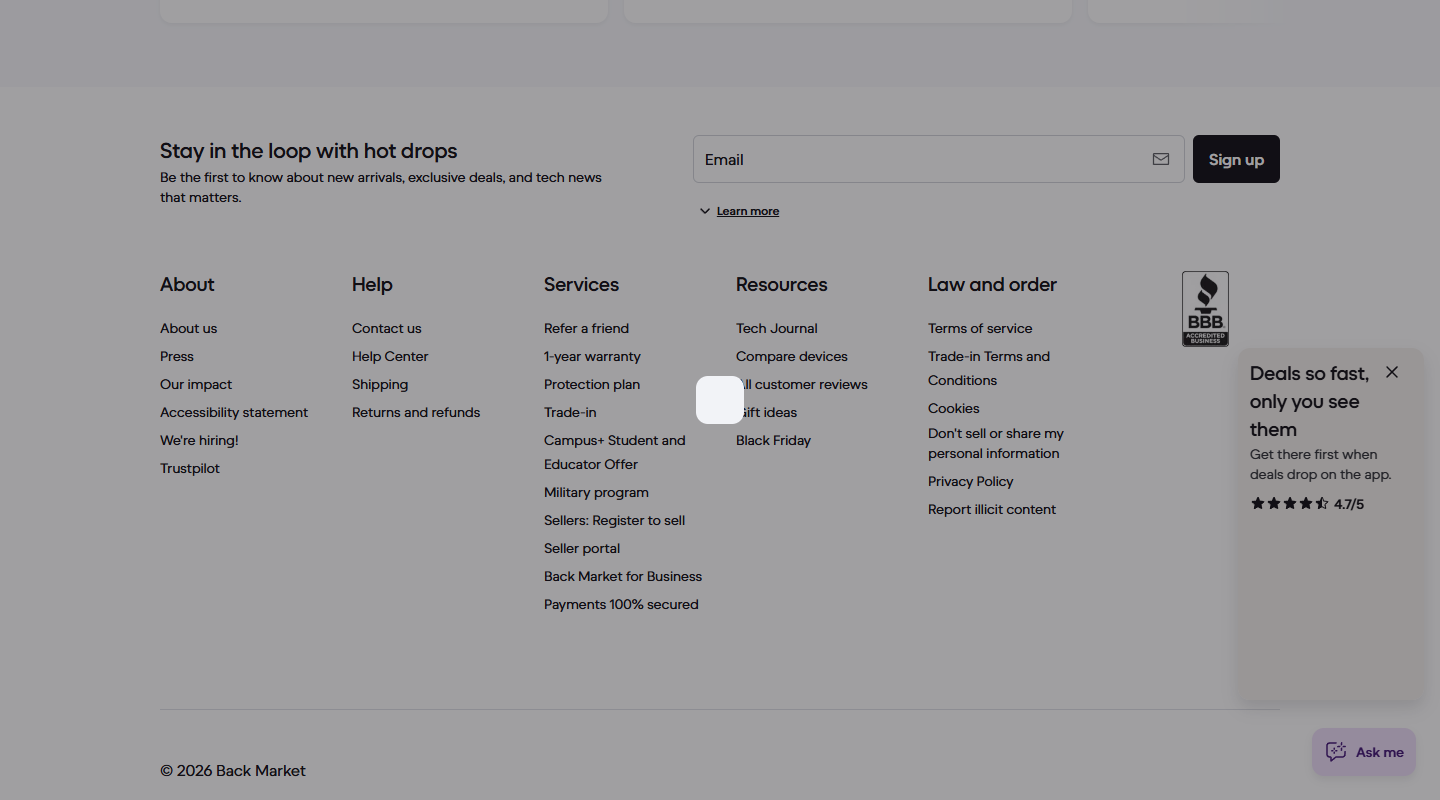The height and width of the screenshot is (800, 1440).
Task: Open the Black Friday link
Action: pyautogui.click(x=773, y=440)
